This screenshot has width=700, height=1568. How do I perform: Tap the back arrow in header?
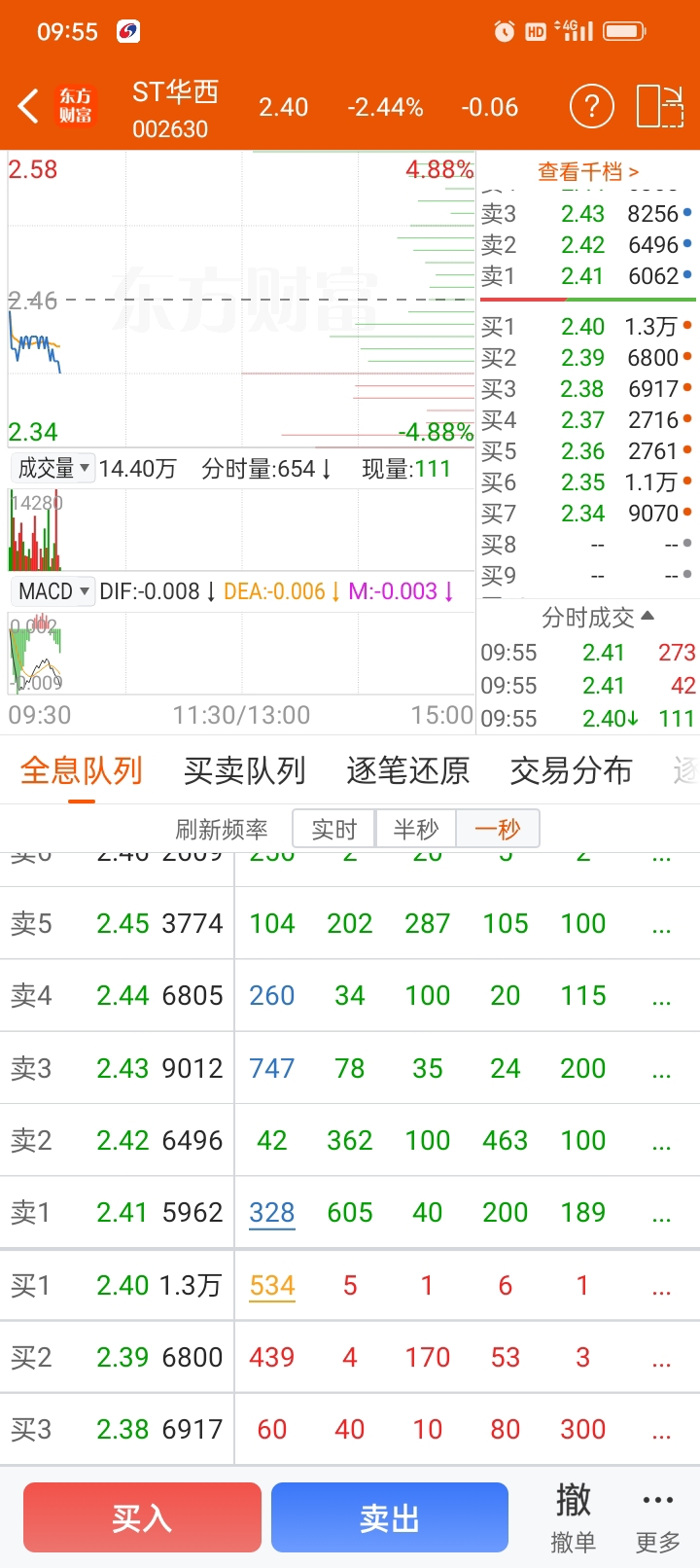point(28,106)
